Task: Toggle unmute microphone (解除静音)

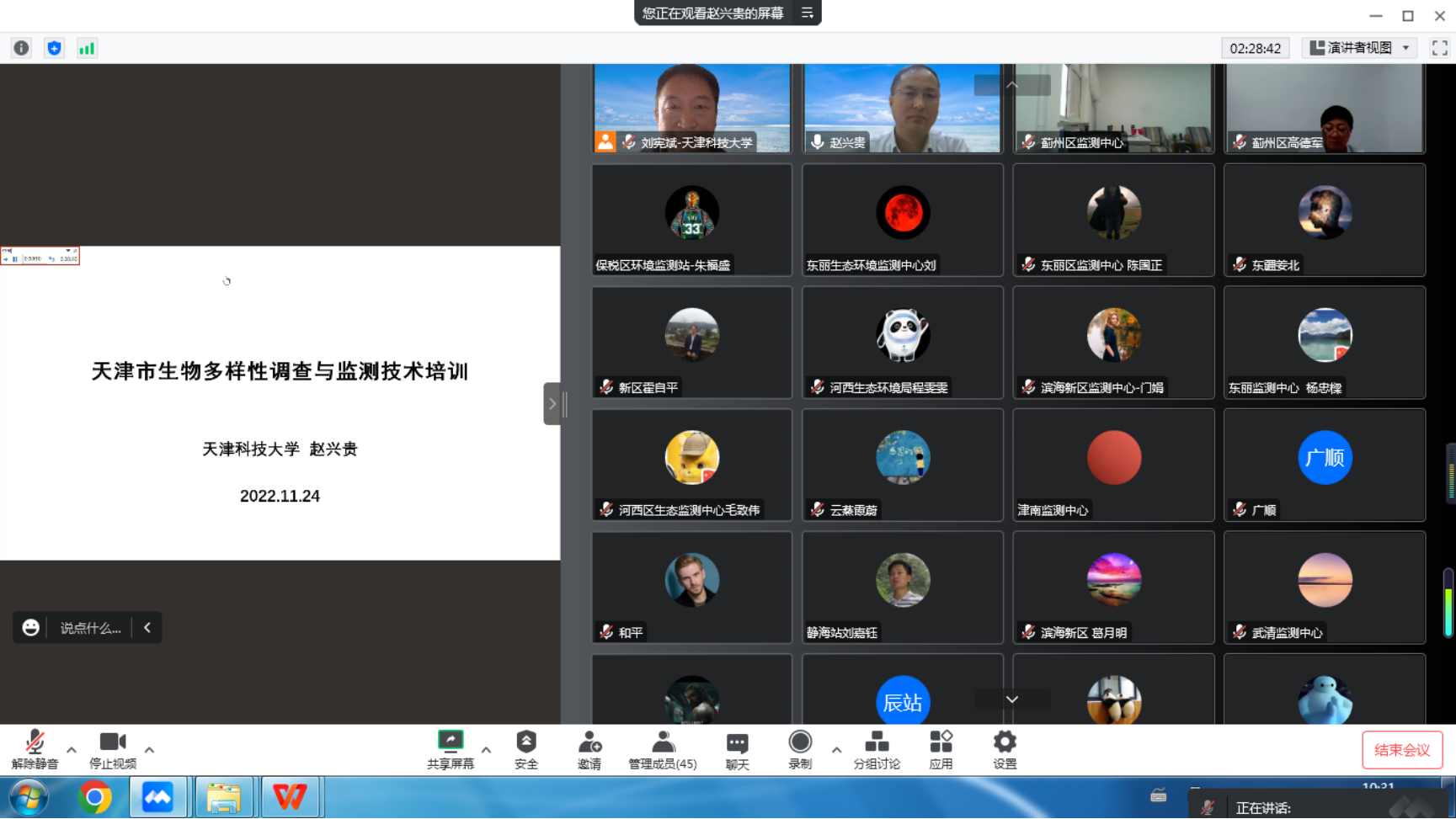Action: [x=35, y=749]
